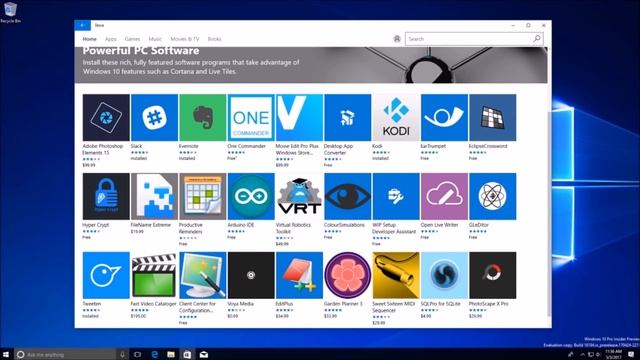
Task: Open Sweet Sixteen MIDI Sequencer tile
Action: click(396, 275)
